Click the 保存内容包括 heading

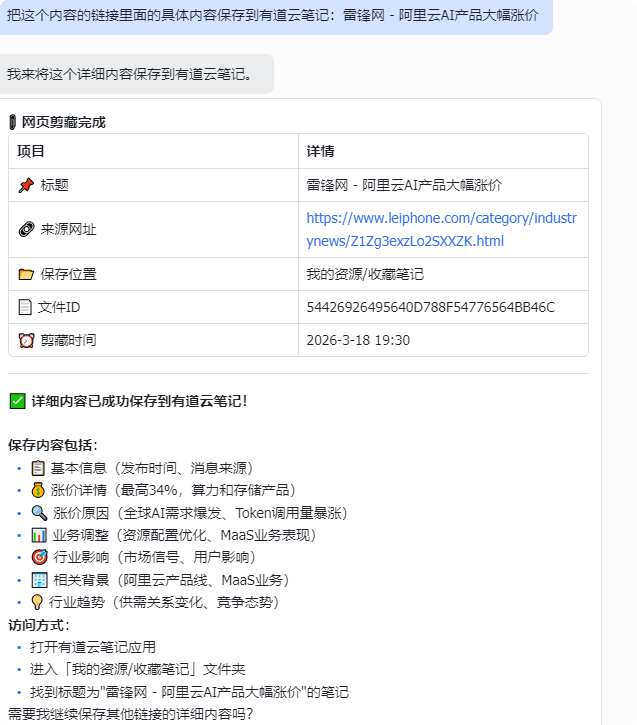point(53,445)
